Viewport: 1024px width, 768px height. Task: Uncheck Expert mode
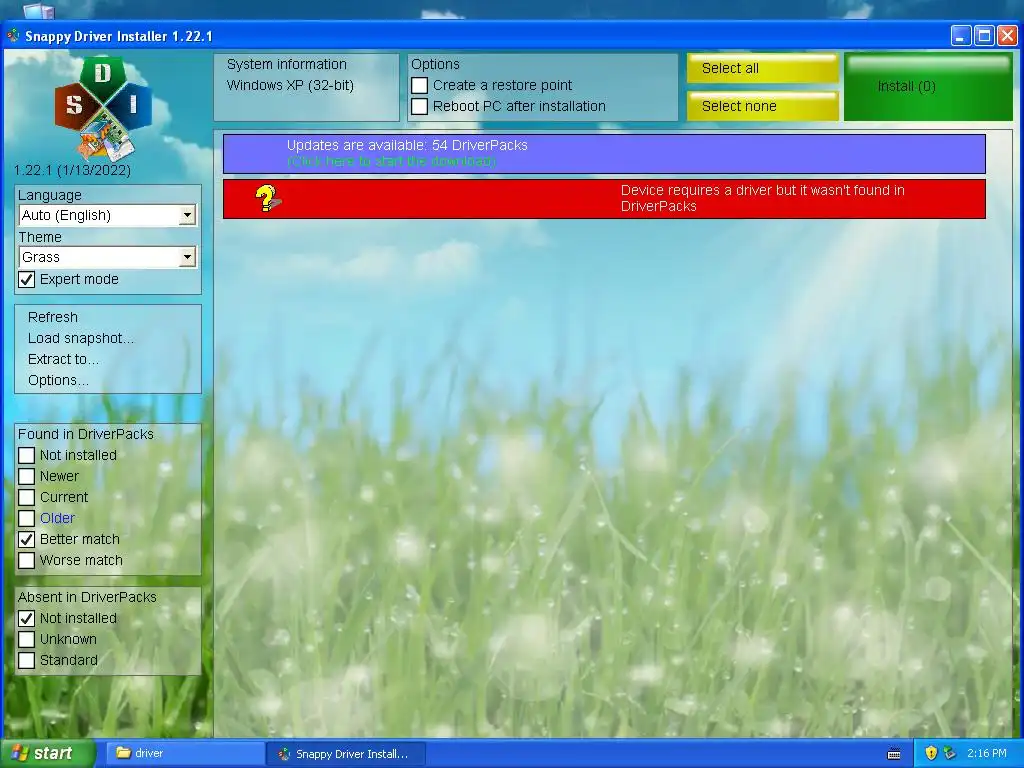pos(27,280)
